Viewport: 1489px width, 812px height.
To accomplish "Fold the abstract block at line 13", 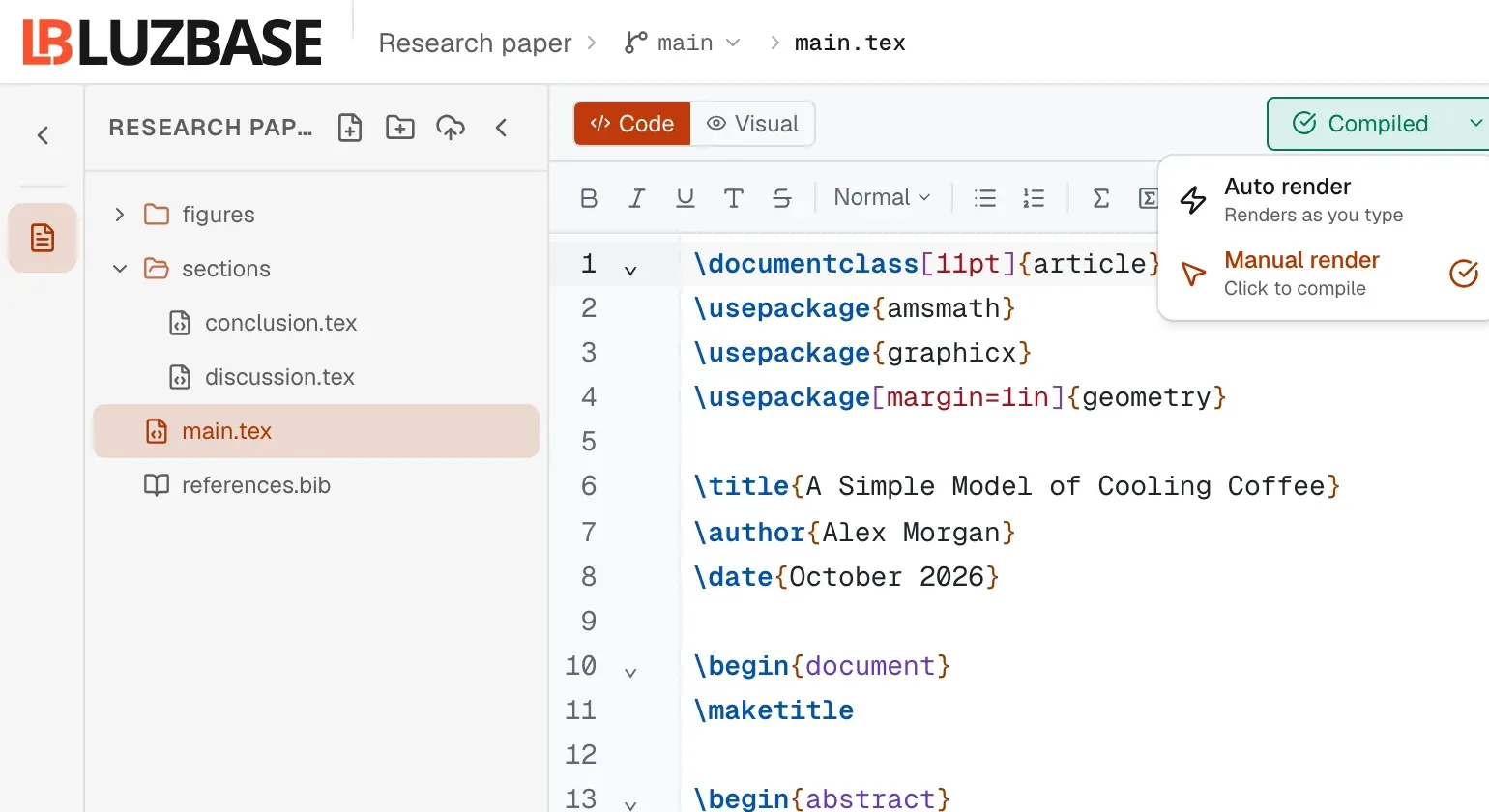I will [x=630, y=805].
